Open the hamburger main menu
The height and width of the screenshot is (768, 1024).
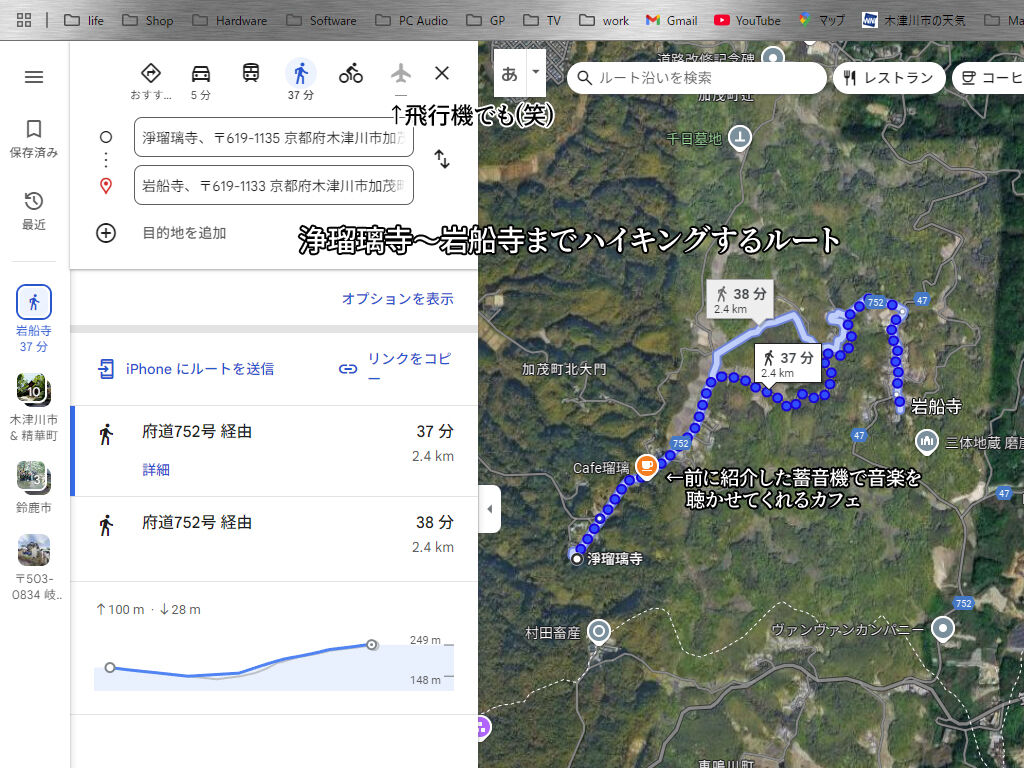tap(34, 77)
